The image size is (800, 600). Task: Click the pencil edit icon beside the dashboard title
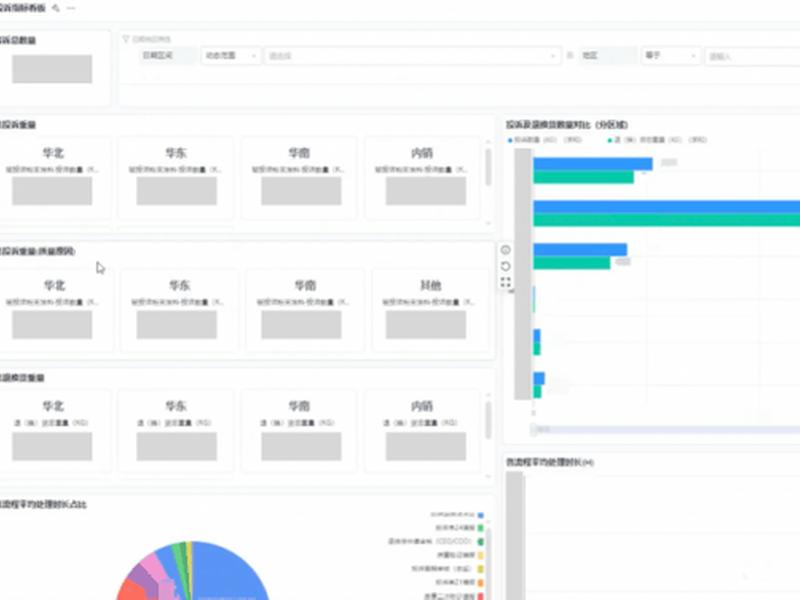point(56,8)
